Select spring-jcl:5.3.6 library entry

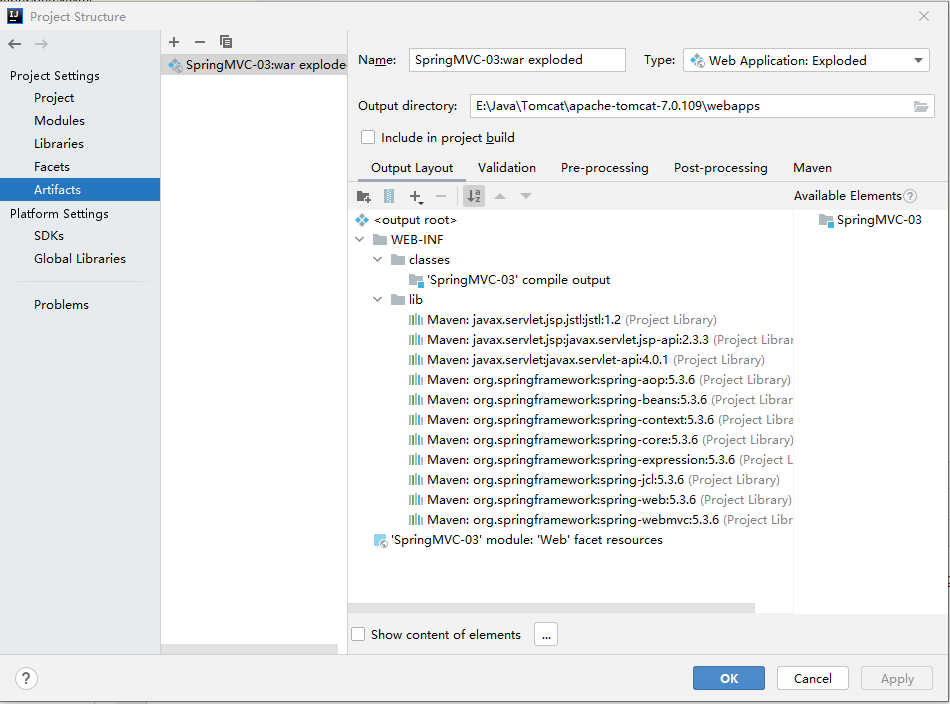(594, 480)
